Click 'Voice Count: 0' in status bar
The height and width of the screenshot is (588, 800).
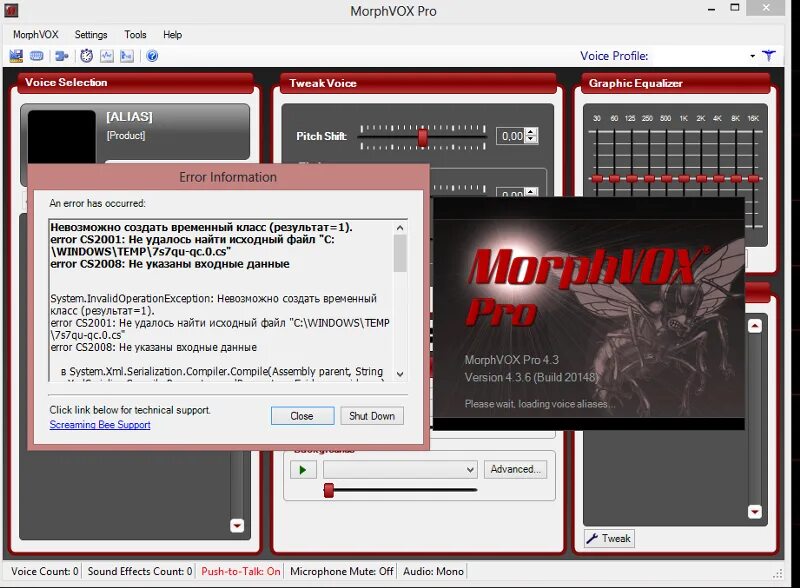click(45, 571)
